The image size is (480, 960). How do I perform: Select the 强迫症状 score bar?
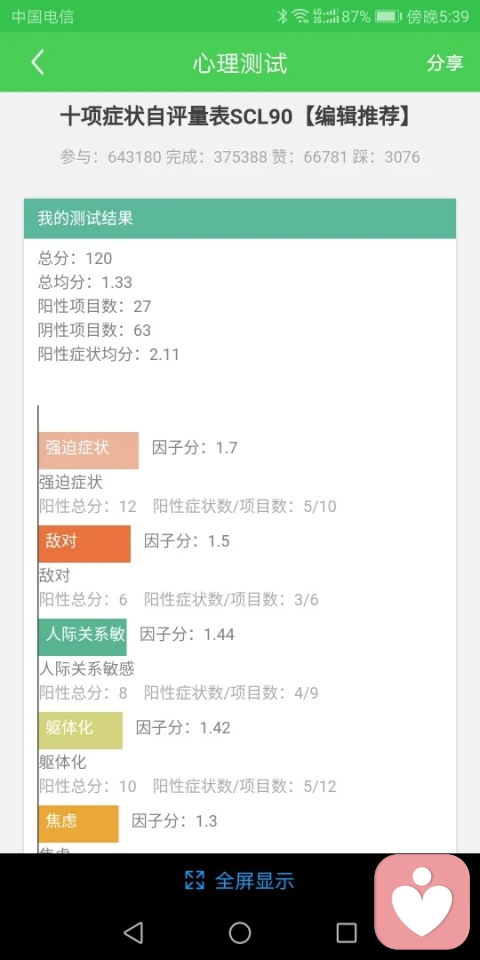click(89, 450)
